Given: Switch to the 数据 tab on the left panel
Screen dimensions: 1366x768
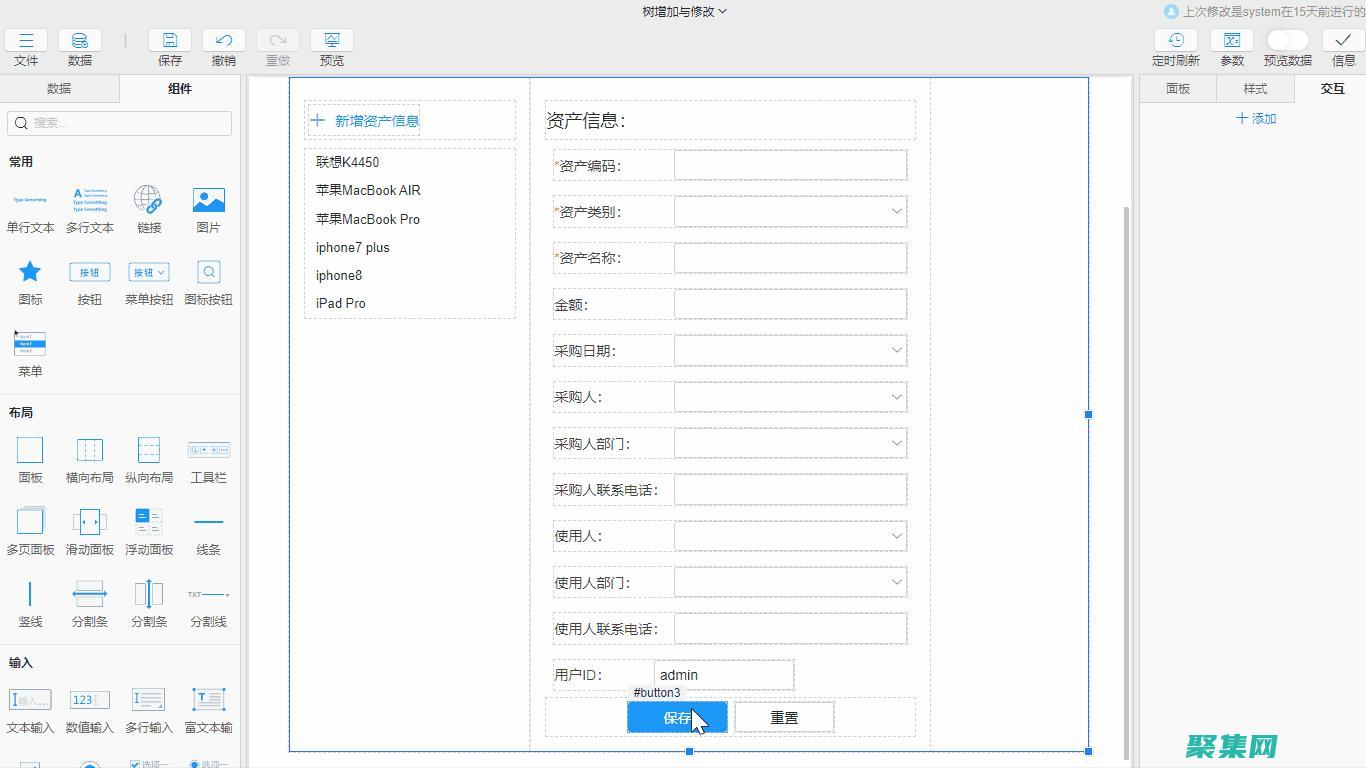Looking at the screenshot, I should point(58,88).
